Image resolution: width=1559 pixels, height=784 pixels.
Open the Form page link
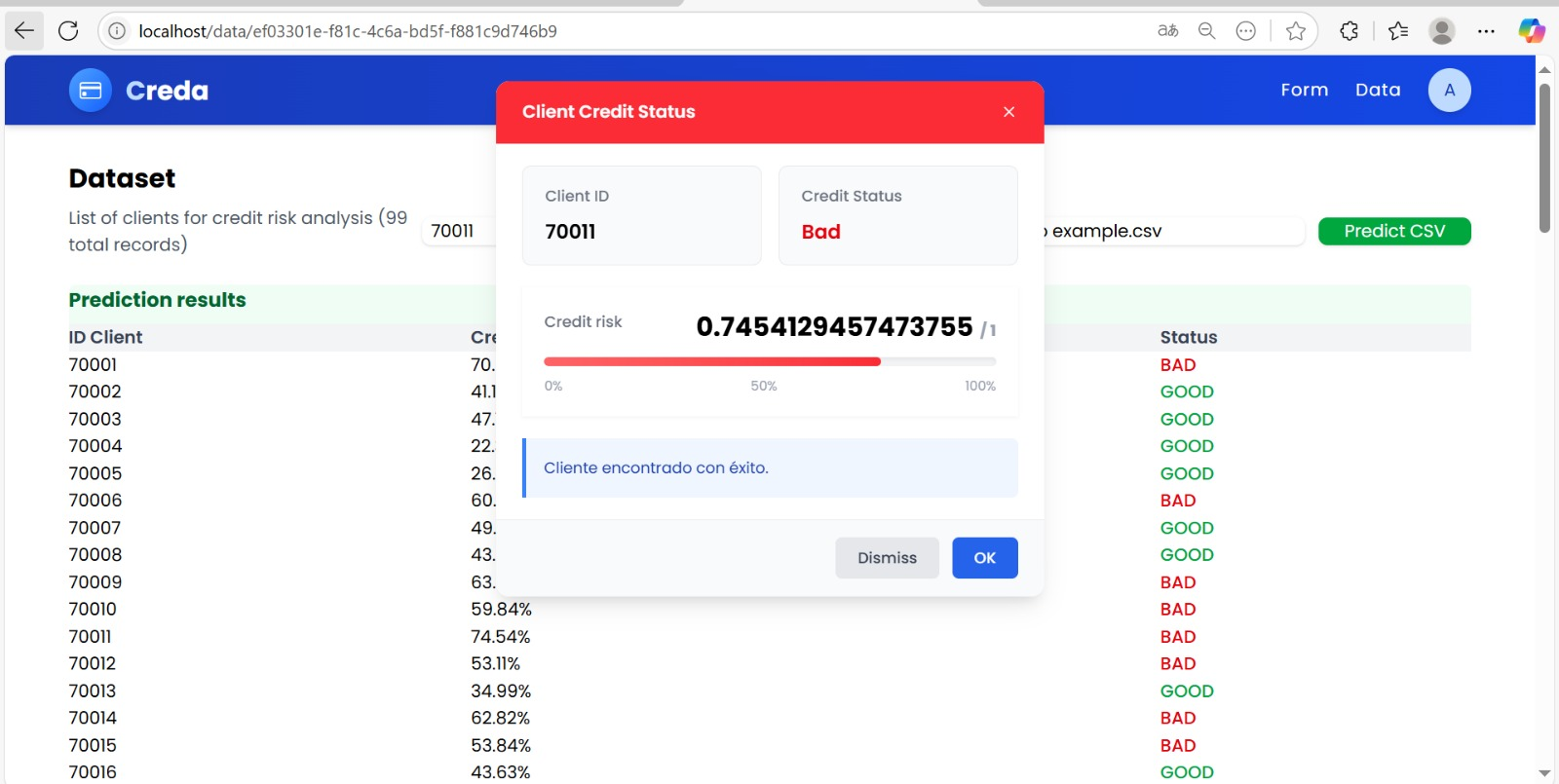[1304, 91]
